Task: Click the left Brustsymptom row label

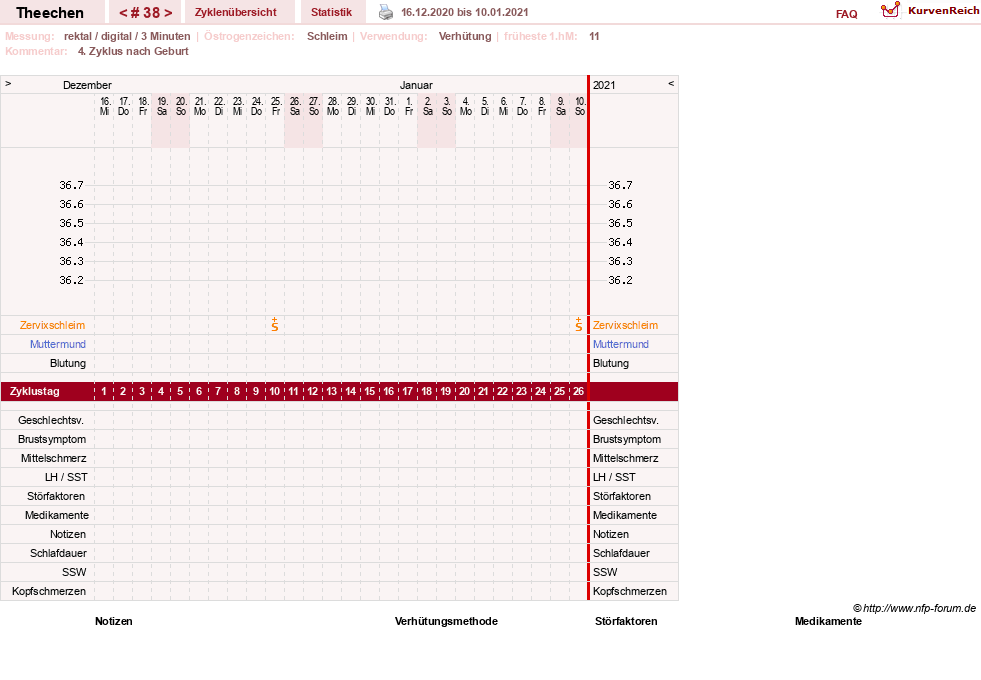Action: click(52, 439)
